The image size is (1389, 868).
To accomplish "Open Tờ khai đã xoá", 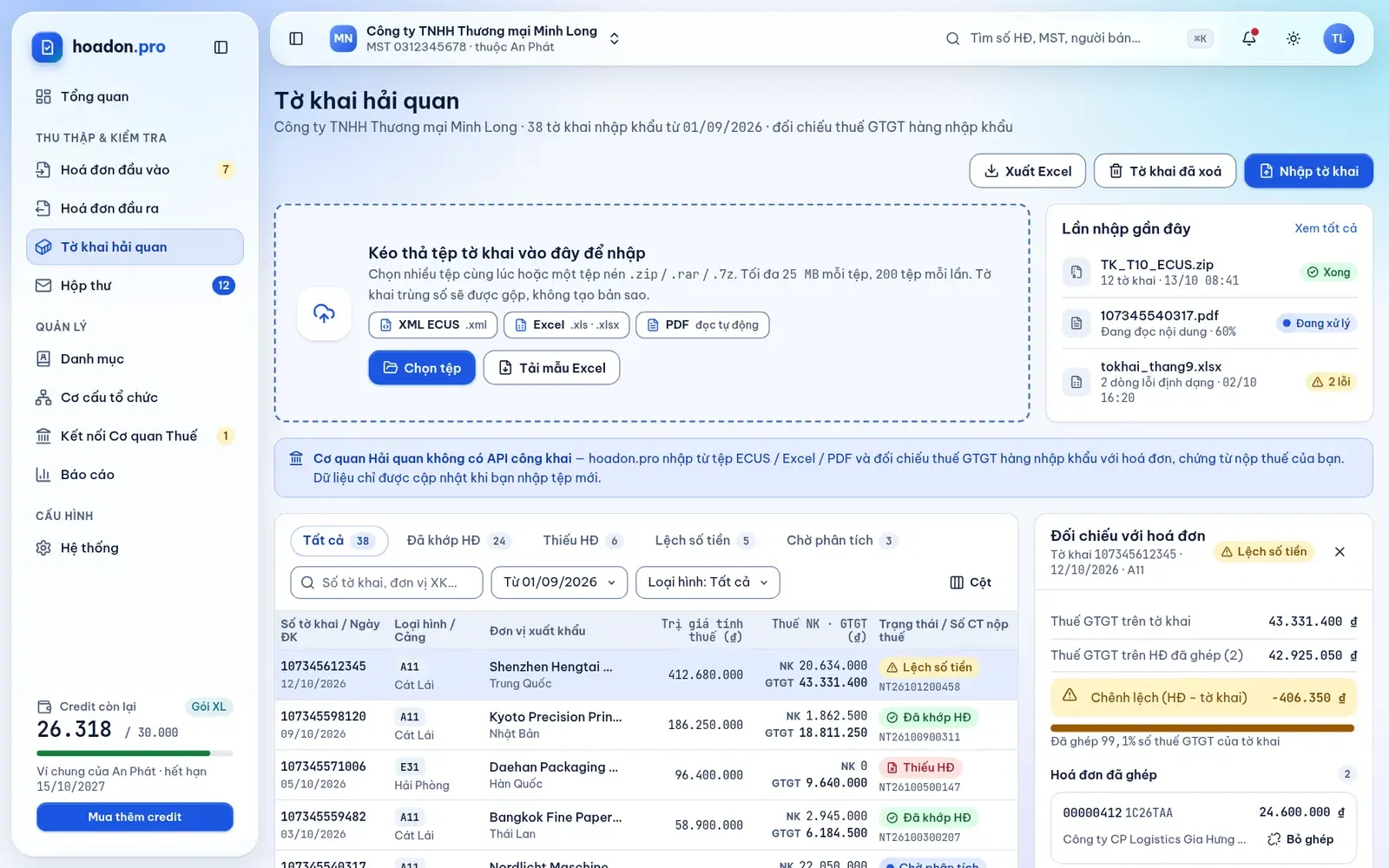I will click(1165, 171).
